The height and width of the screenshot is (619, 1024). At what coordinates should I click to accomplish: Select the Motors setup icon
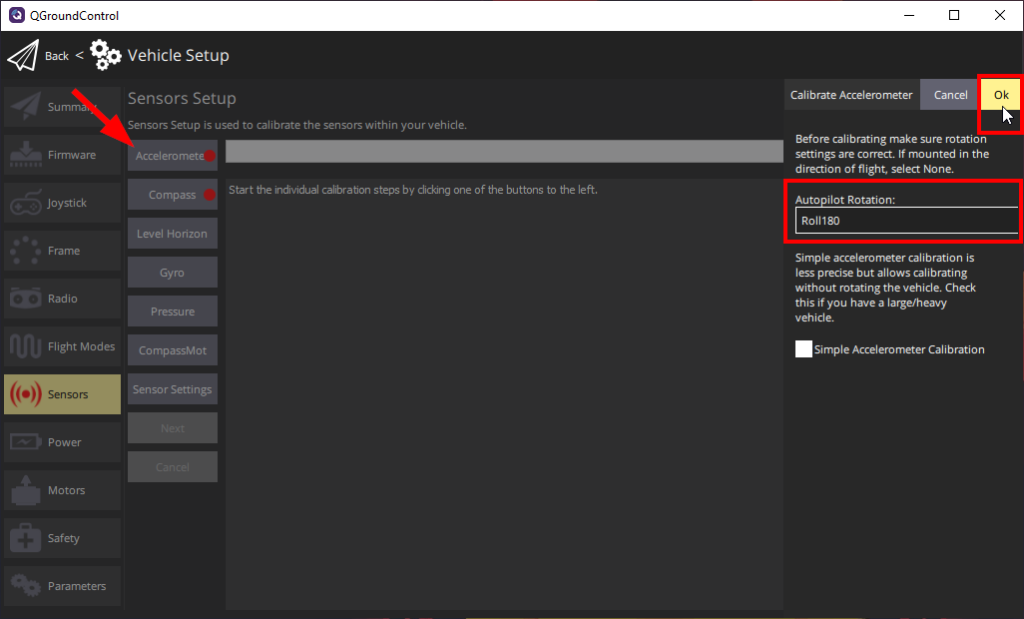pyautogui.click(x=25, y=490)
